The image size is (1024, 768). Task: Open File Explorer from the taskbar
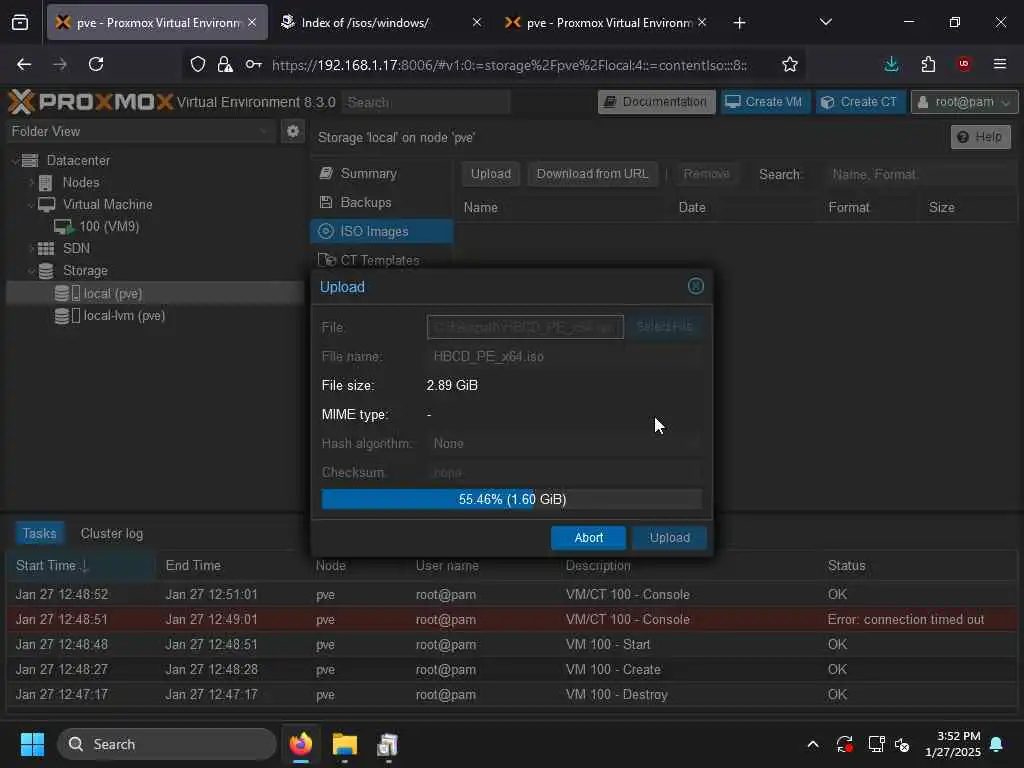coord(344,744)
